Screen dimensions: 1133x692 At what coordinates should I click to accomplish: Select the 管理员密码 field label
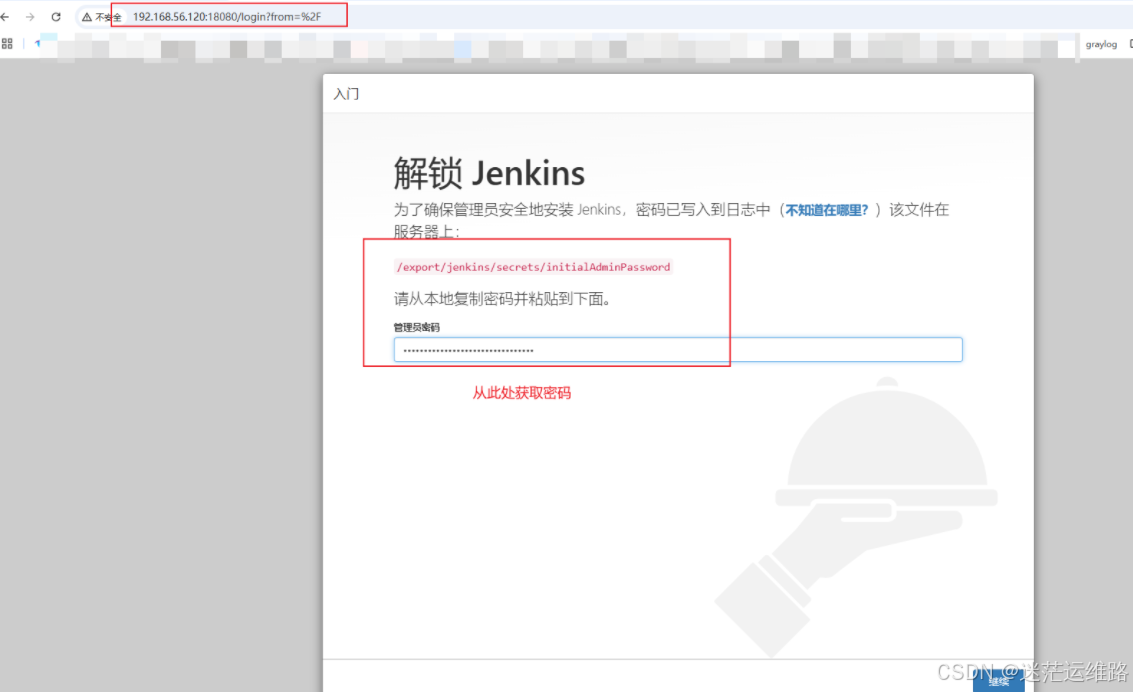click(x=416, y=327)
